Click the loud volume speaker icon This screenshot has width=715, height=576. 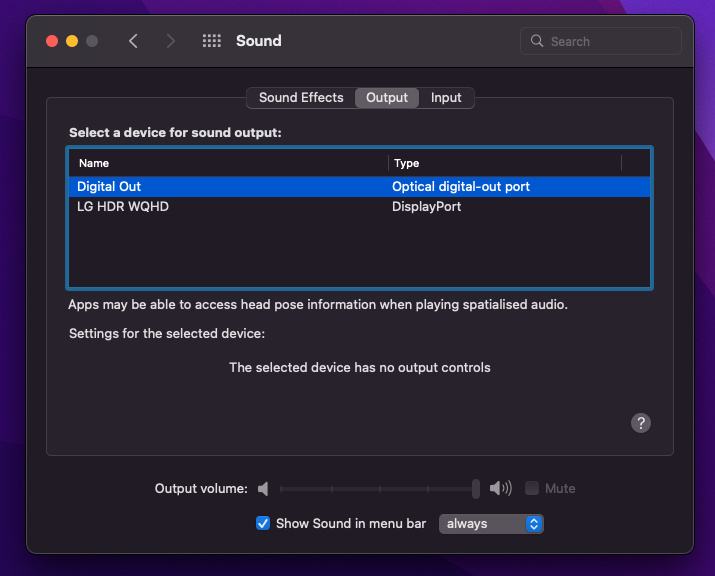(500, 489)
